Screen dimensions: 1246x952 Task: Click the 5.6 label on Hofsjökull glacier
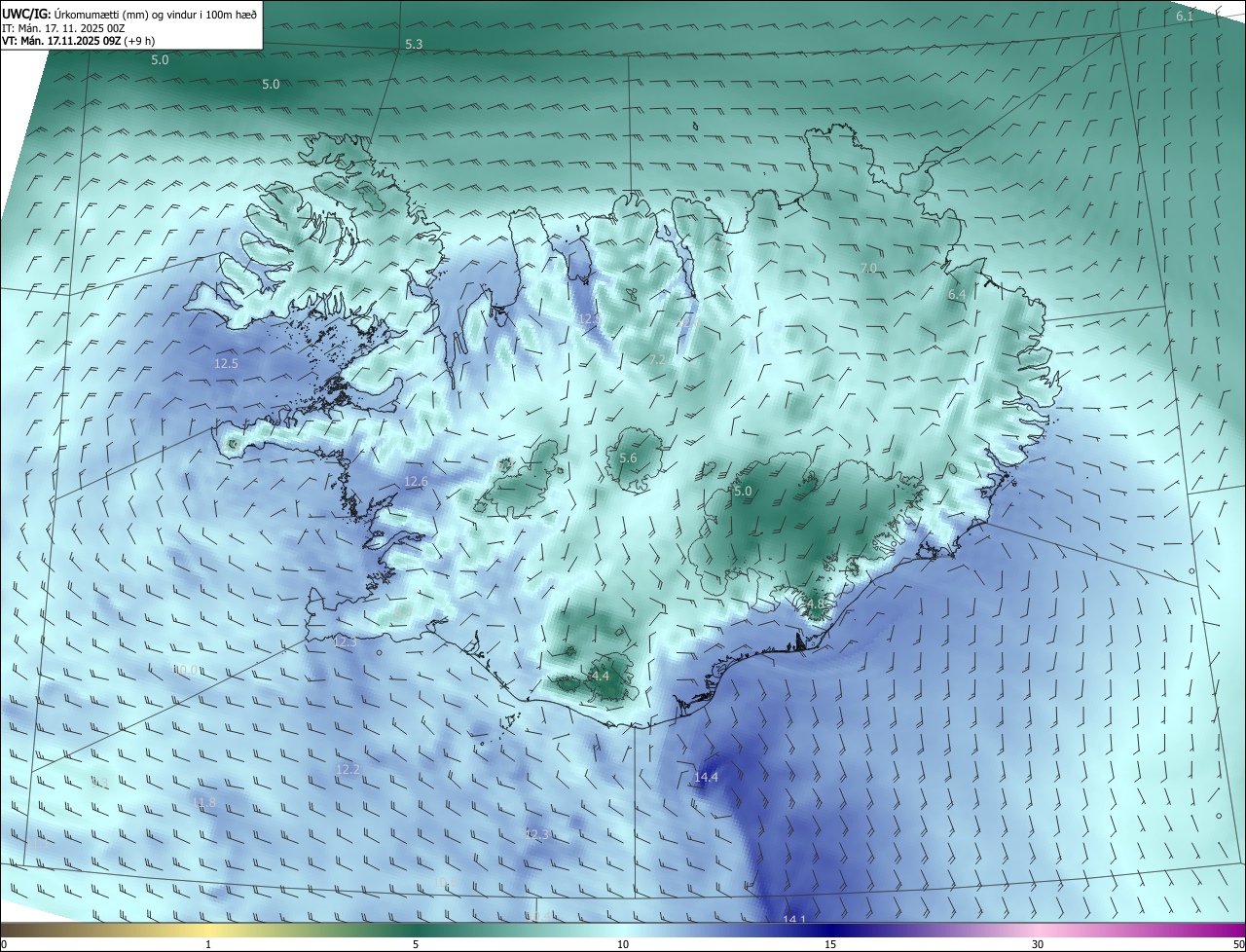628,458
